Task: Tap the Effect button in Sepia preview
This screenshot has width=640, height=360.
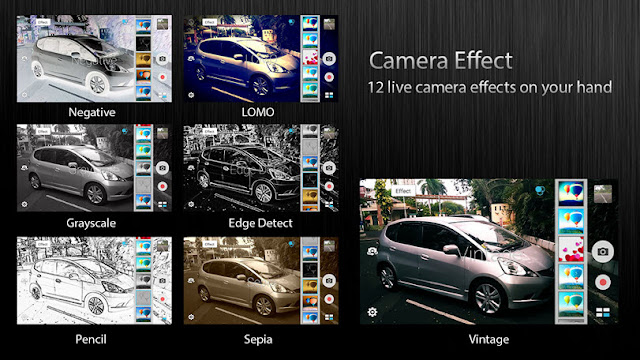Action: point(209,244)
